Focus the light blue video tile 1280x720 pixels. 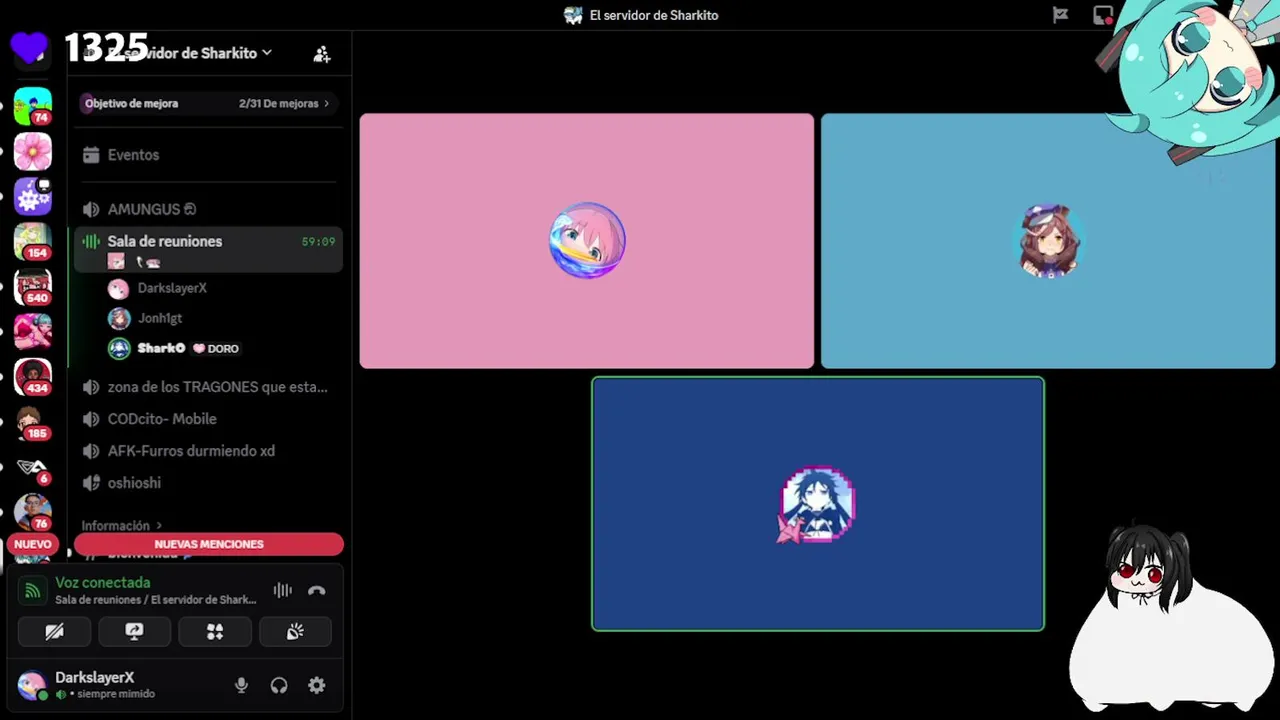1048,241
